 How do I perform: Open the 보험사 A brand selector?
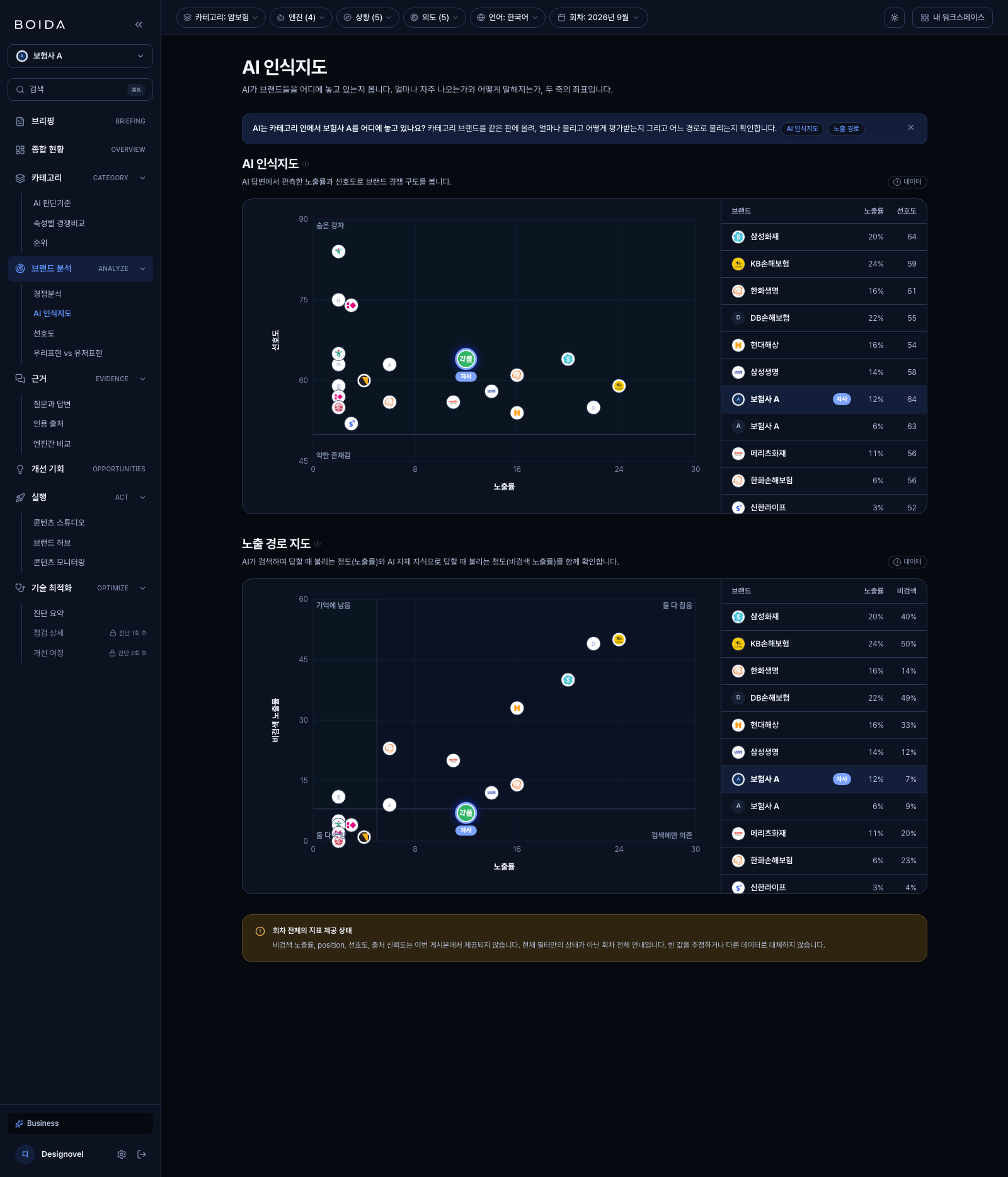(80, 56)
